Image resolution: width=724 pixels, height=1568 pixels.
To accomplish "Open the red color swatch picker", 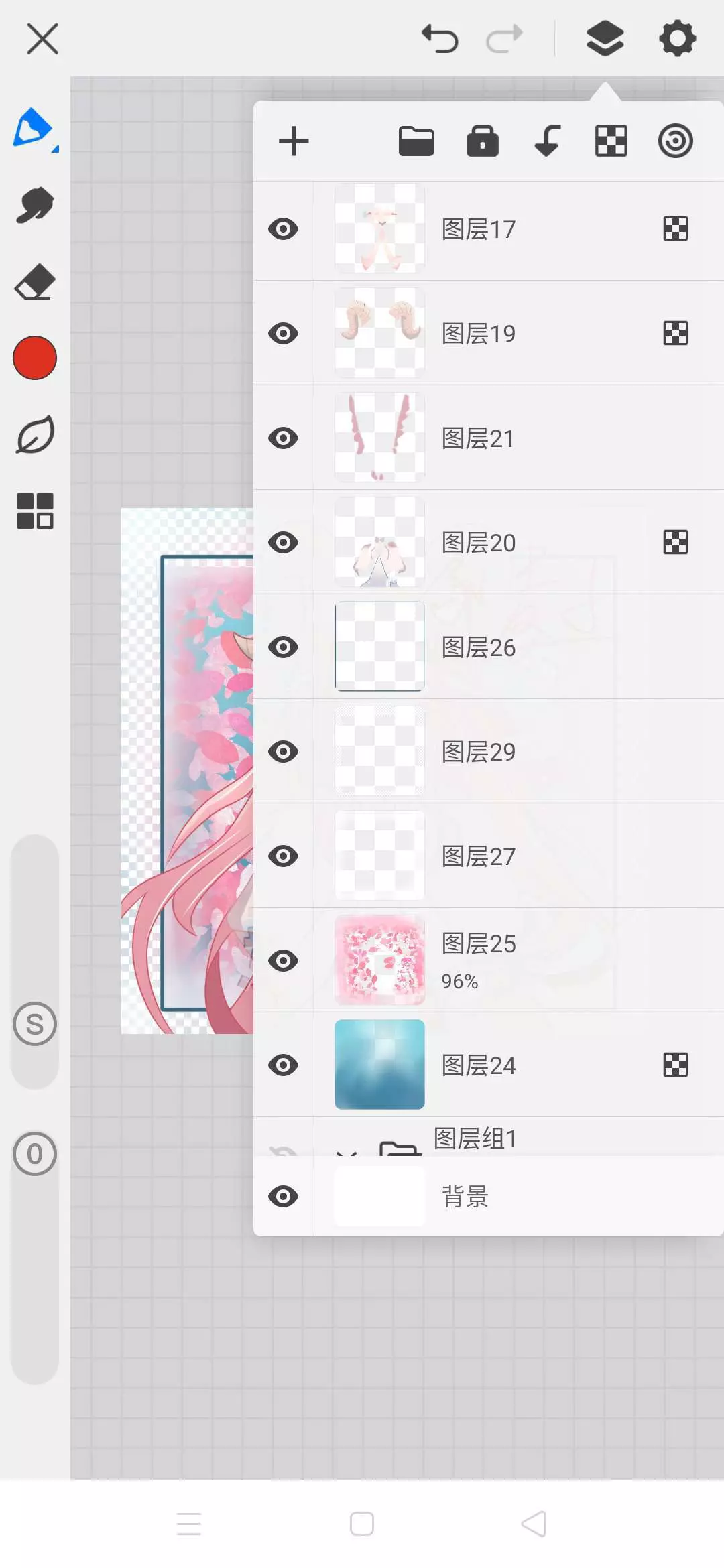I will click(x=35, y=358).
